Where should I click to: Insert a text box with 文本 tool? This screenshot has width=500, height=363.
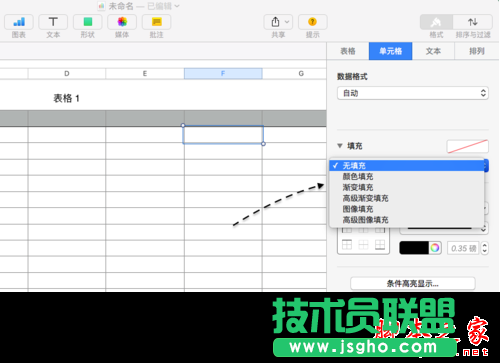53,22
